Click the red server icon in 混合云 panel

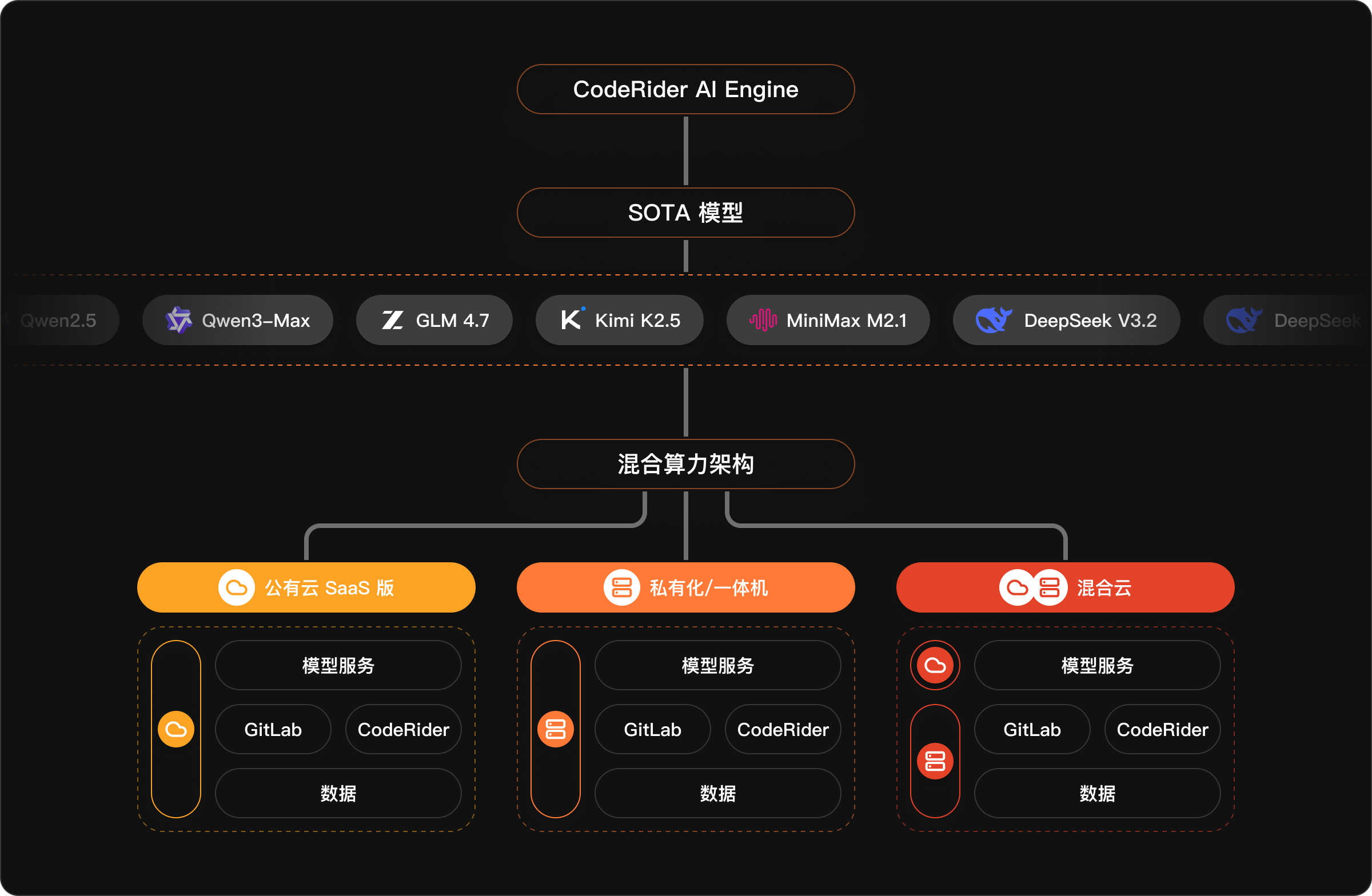[935, 761]
